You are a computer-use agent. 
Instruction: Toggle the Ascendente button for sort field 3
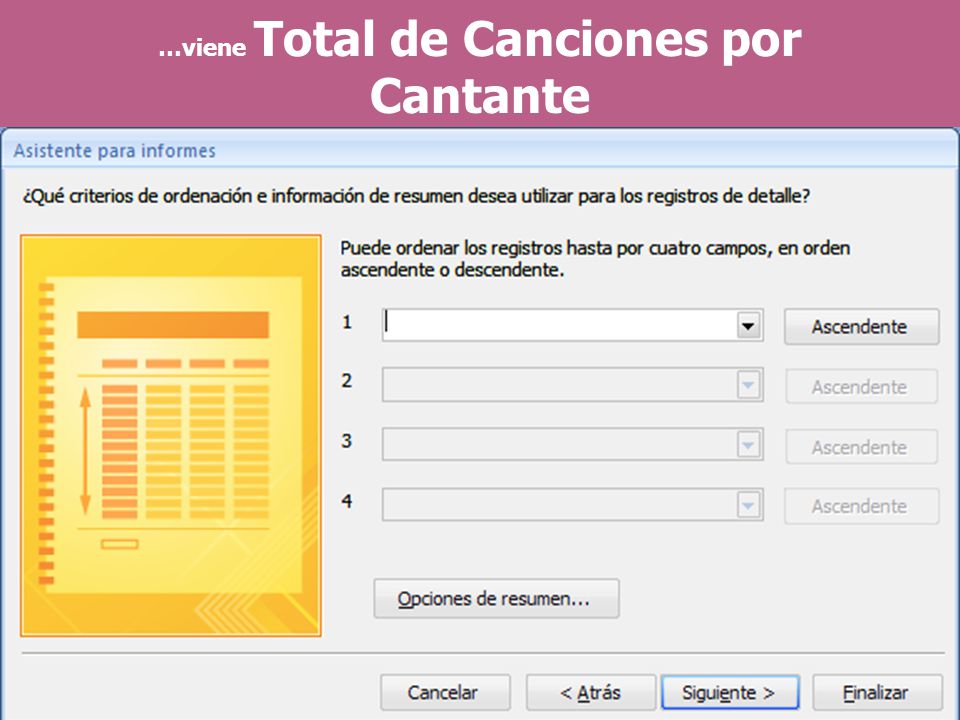(861, 446)
